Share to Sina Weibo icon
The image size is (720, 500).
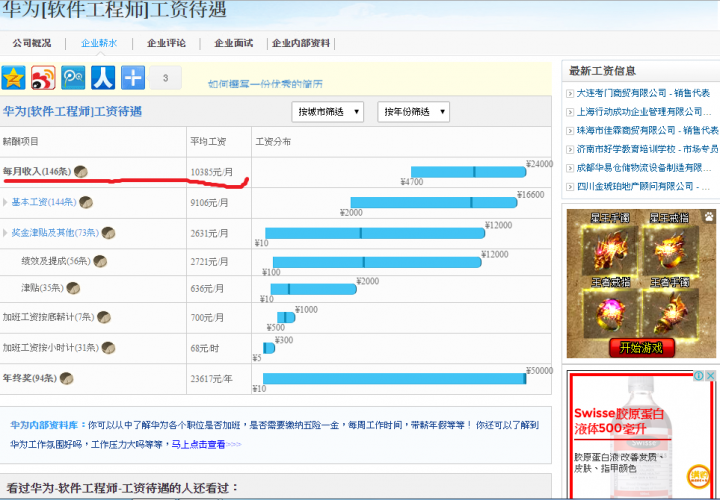tap(43, 78)
